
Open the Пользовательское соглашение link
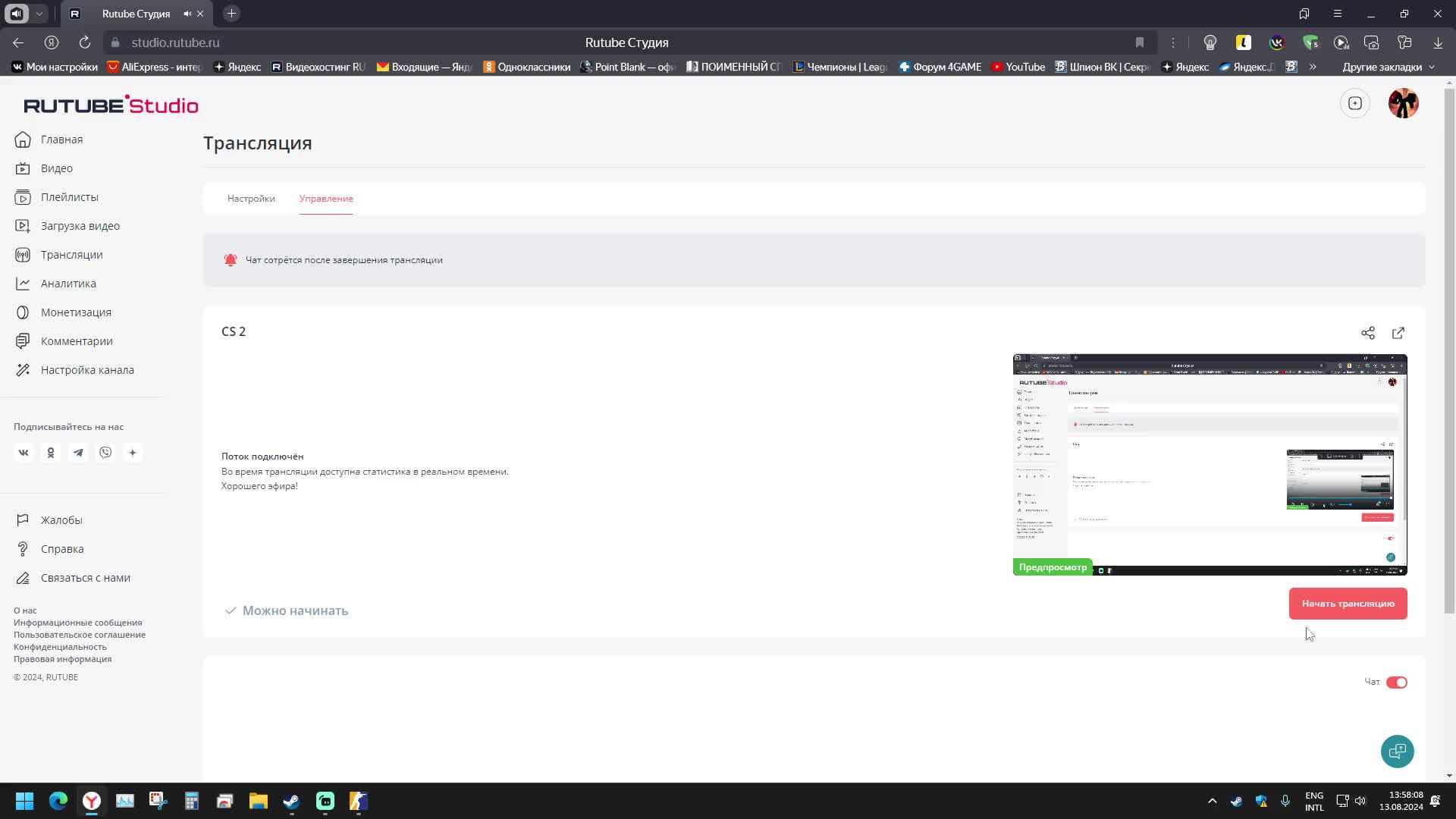[80, 635]
